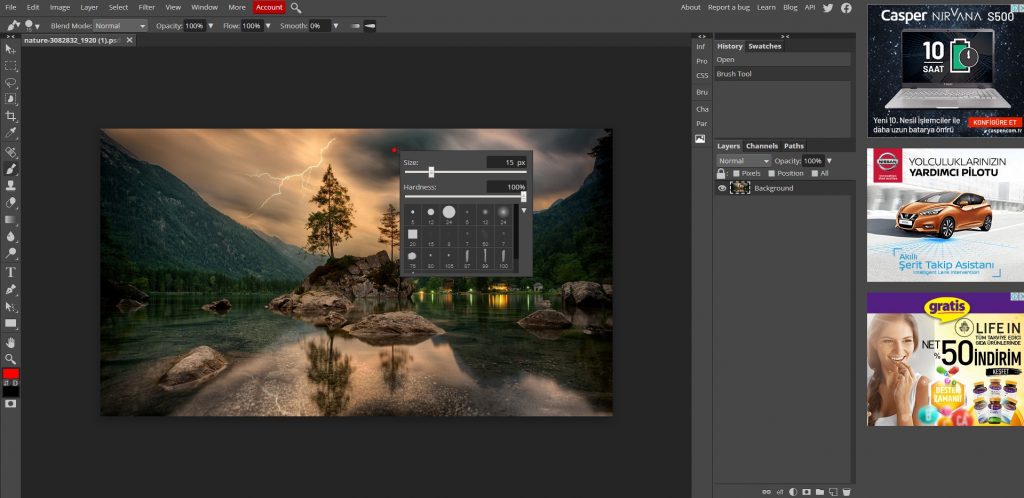This screenshot has height=498, width=1024.
Task: Select the Crop tool in the toolbar
Action: tap(11, 116)
